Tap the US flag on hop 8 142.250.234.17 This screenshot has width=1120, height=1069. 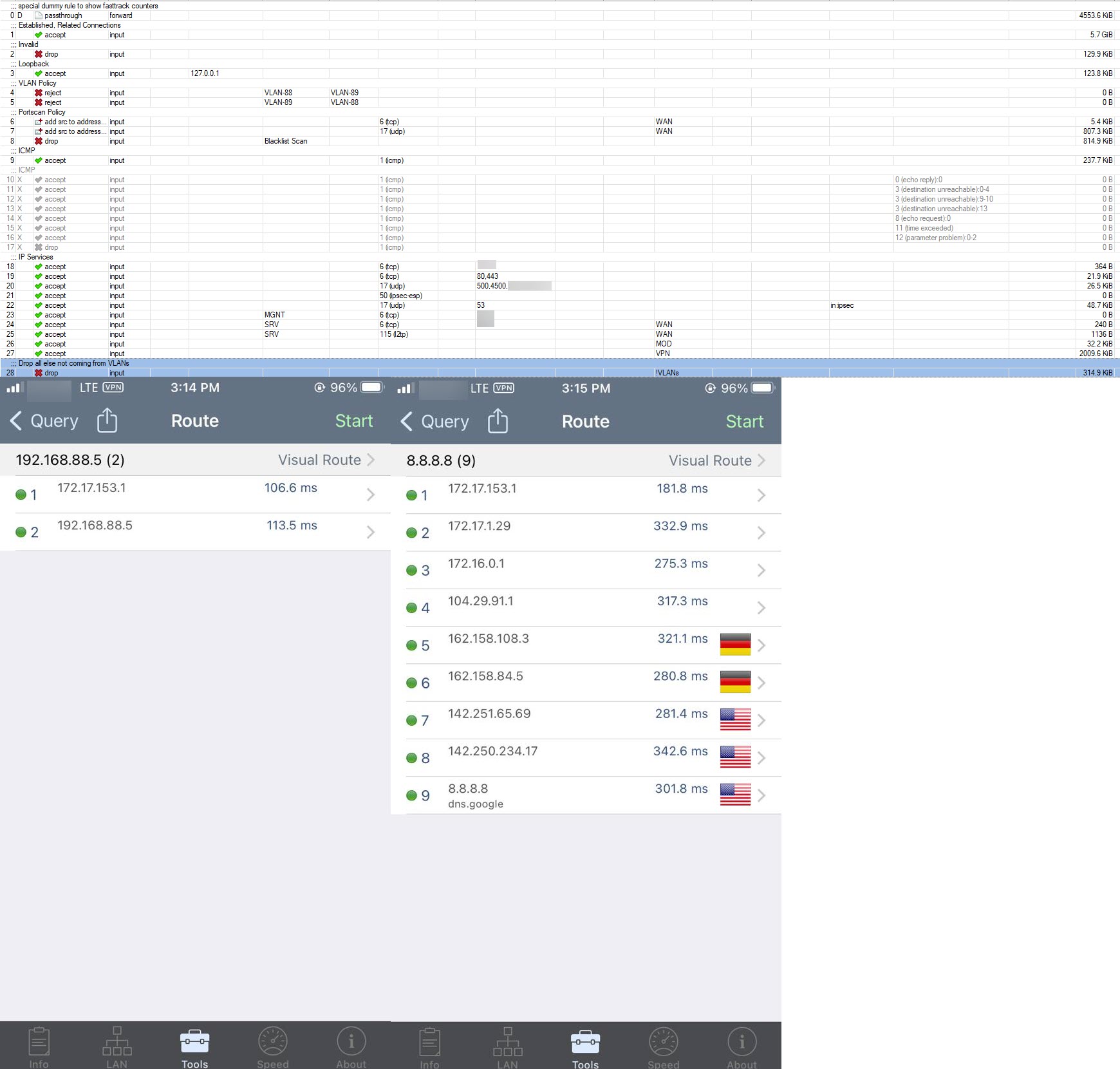(x=735, y=757)
